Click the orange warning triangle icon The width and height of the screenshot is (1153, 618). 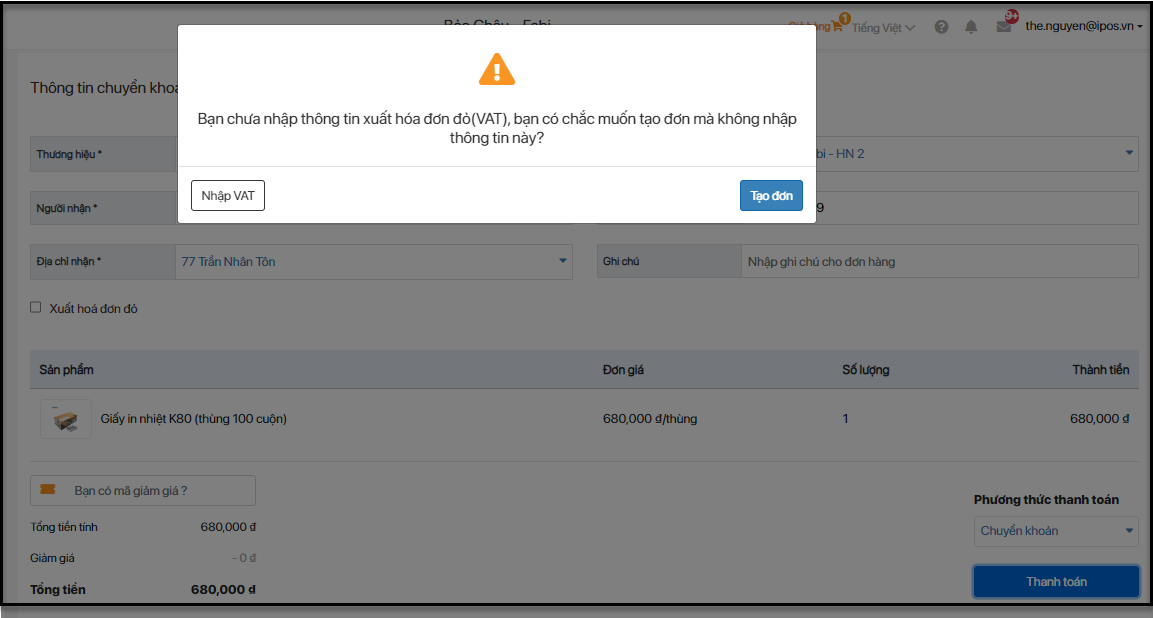coord(497,69)
